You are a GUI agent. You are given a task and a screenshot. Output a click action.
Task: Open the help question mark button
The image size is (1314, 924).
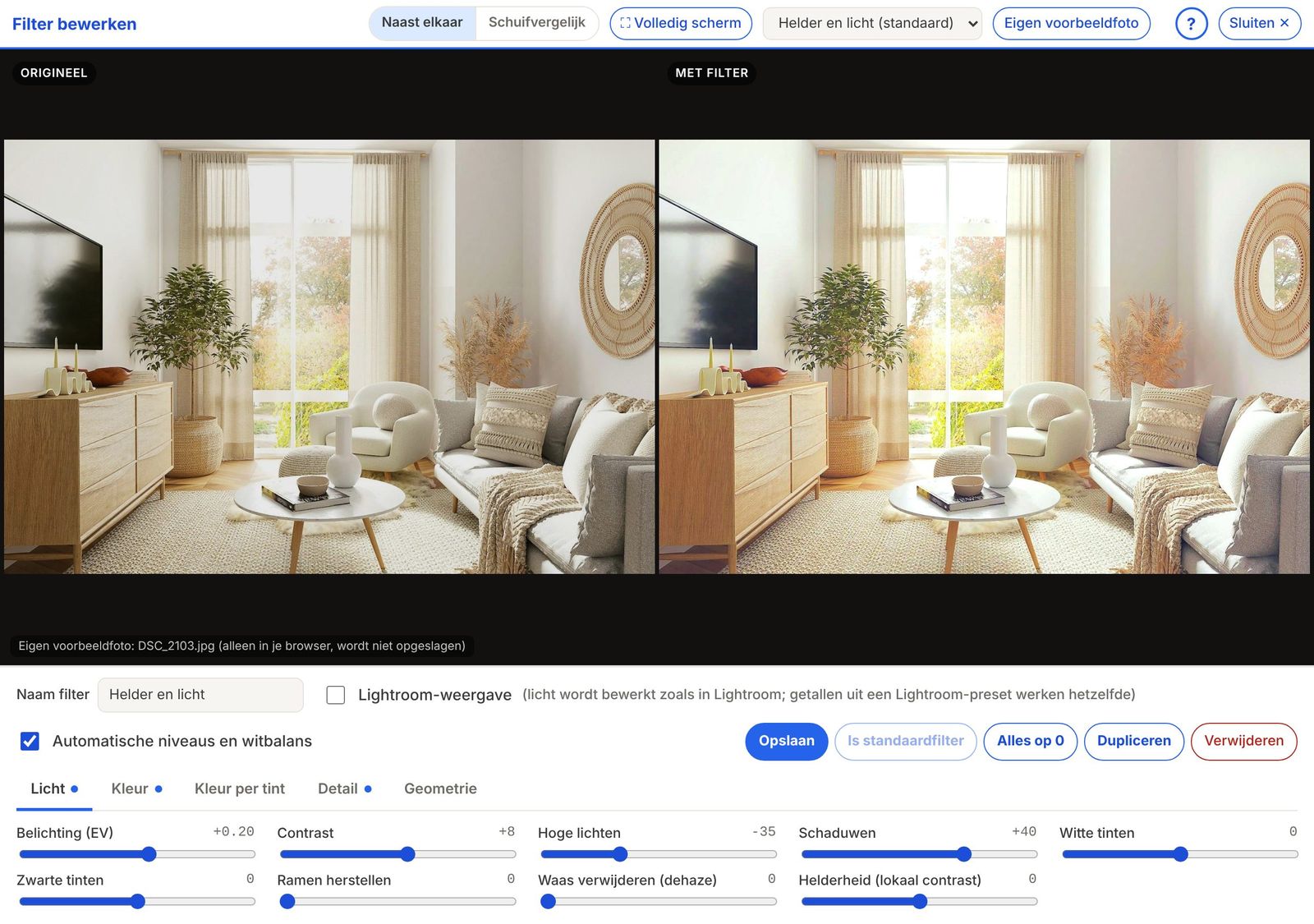pyautogui.click(x=1191, y=24)
